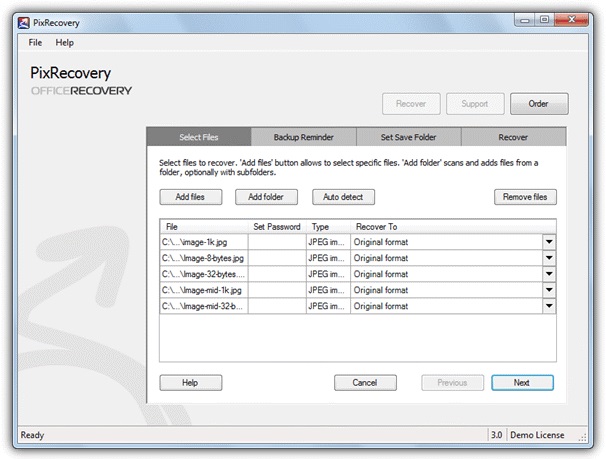Expand Recover To dropdown for Image-mid-32-b row
Image resolution: width=606 pixels, height=460 pixels.
[549, 306]
